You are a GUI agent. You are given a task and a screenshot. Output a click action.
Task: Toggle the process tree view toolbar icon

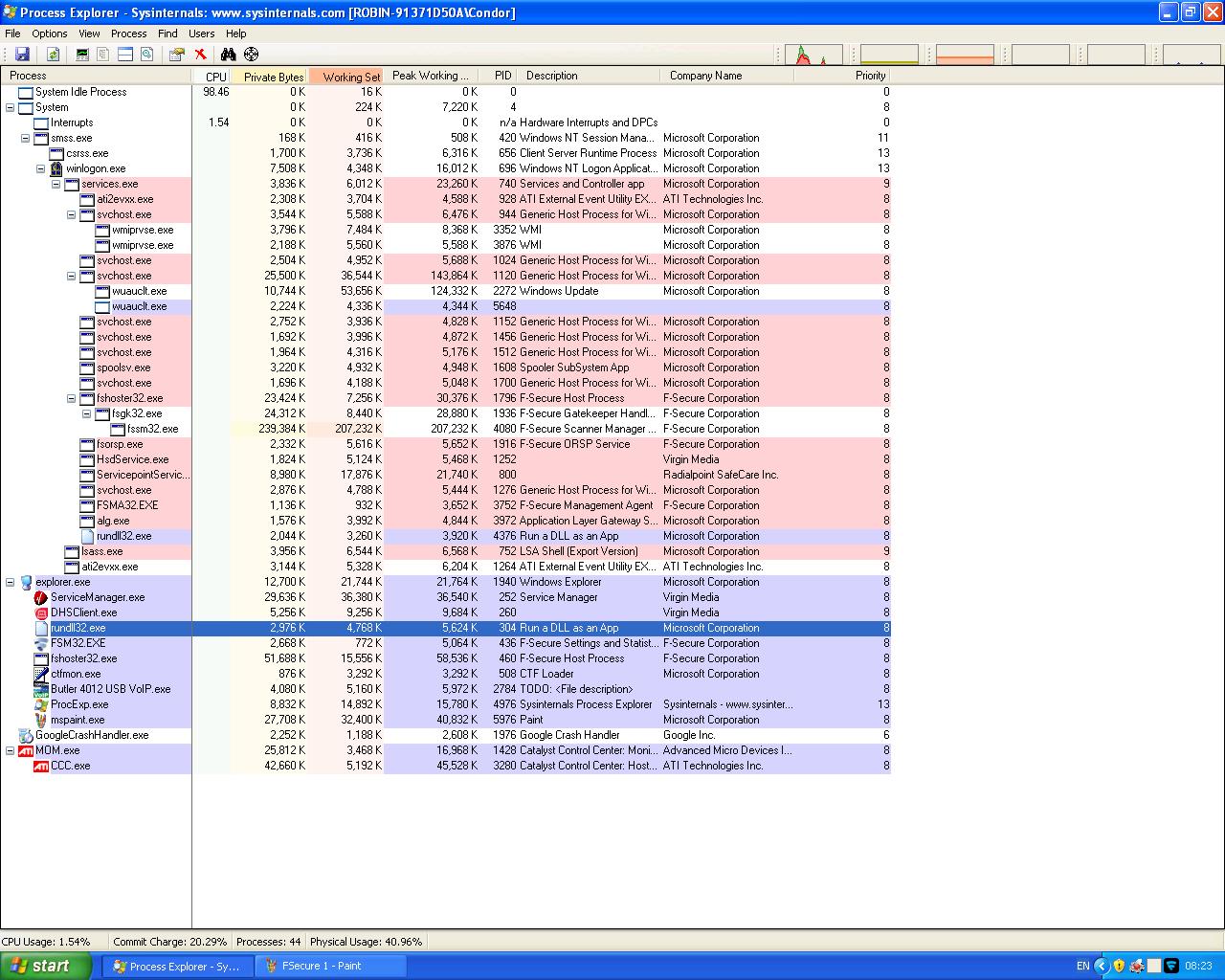click(x=103, y=55)
